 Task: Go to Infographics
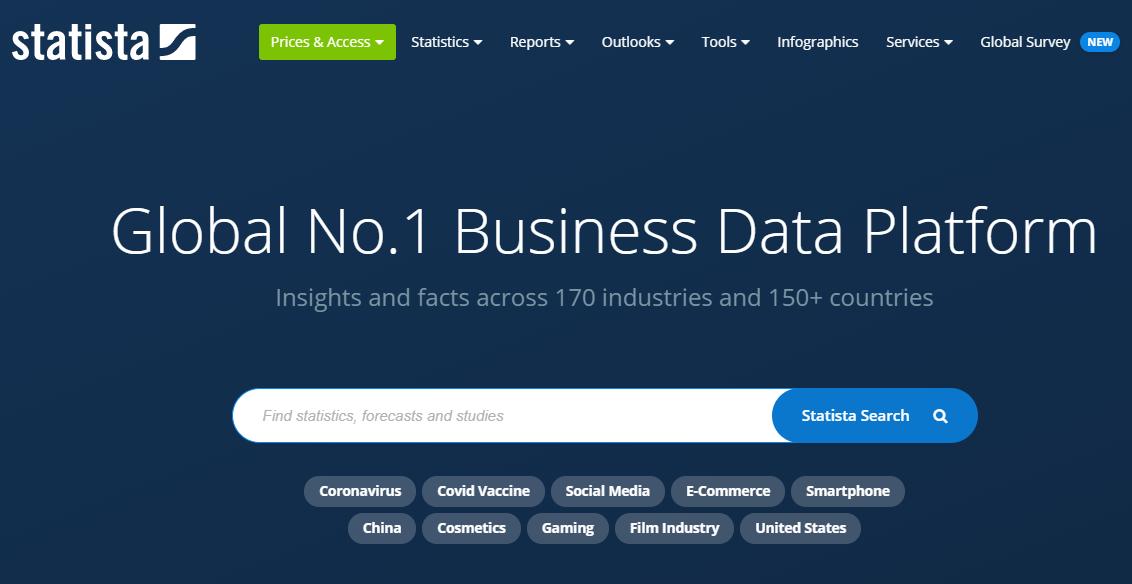click(817, 42)
